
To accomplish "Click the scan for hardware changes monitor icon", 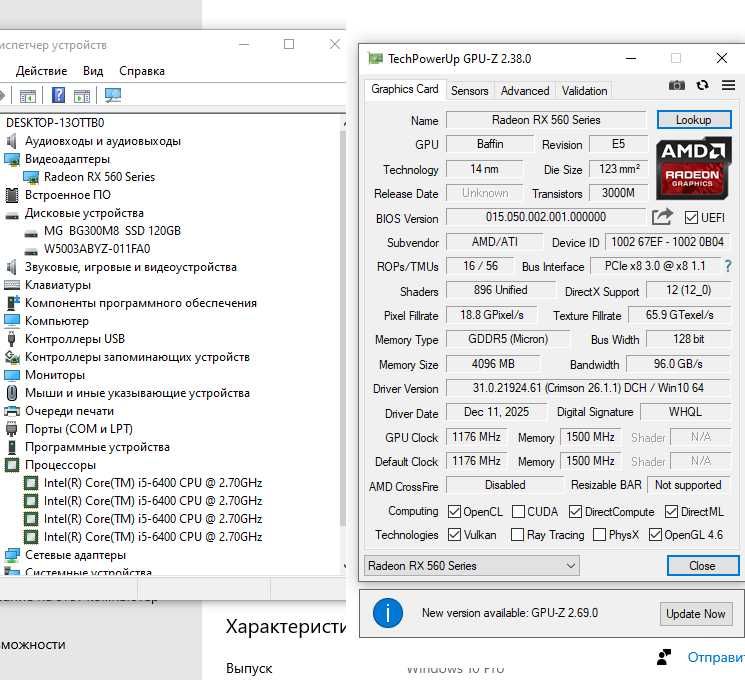I will pos(113,95).
